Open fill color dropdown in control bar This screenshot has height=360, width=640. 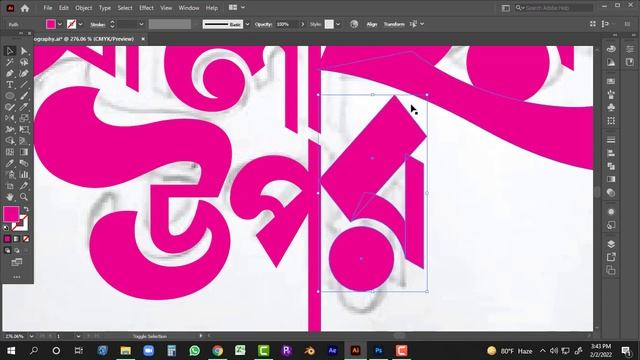(x=60, y=24)
